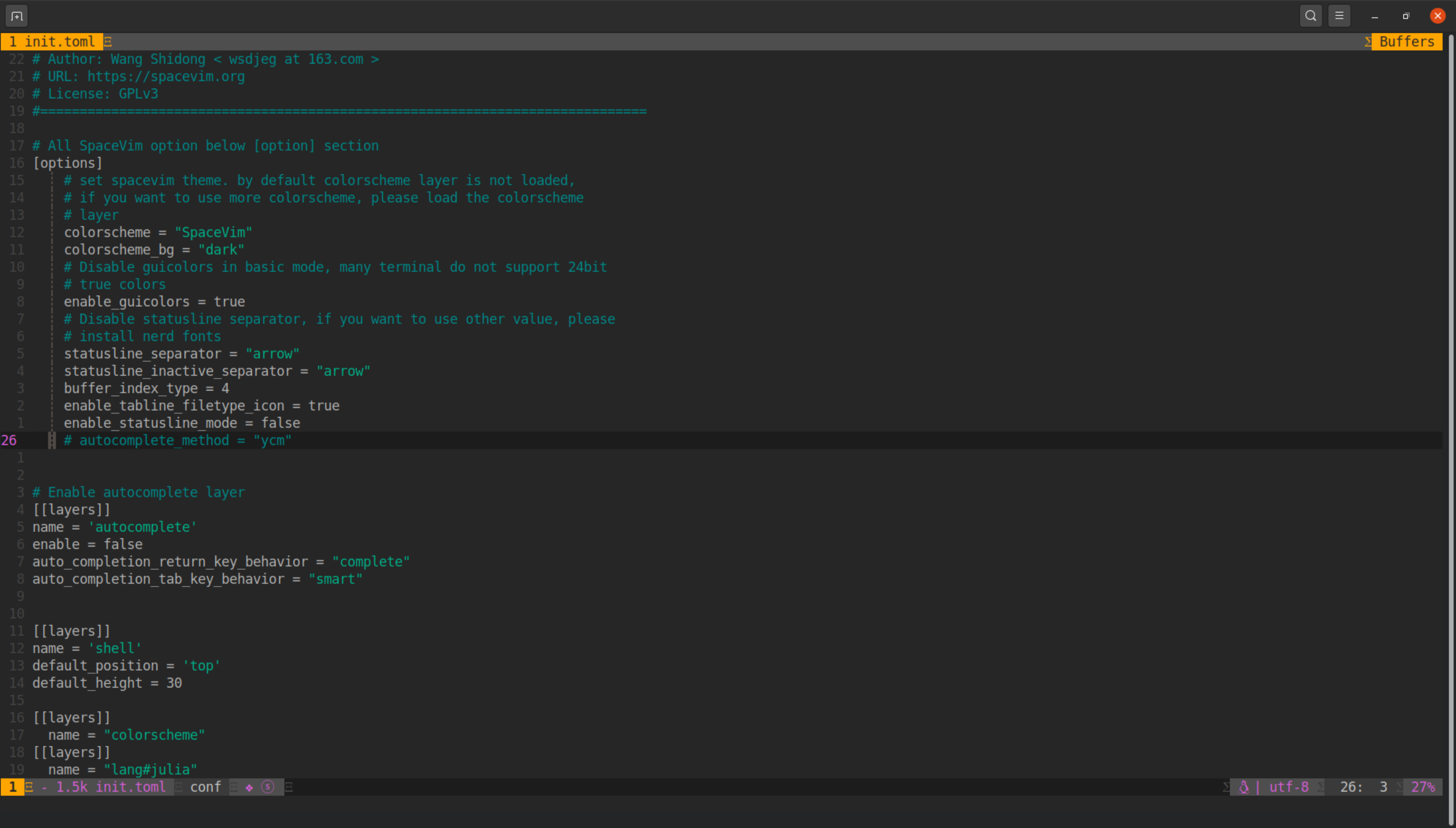
Task: Open the hamburger menu in the header bar
Action: [x=1340, y=16]
